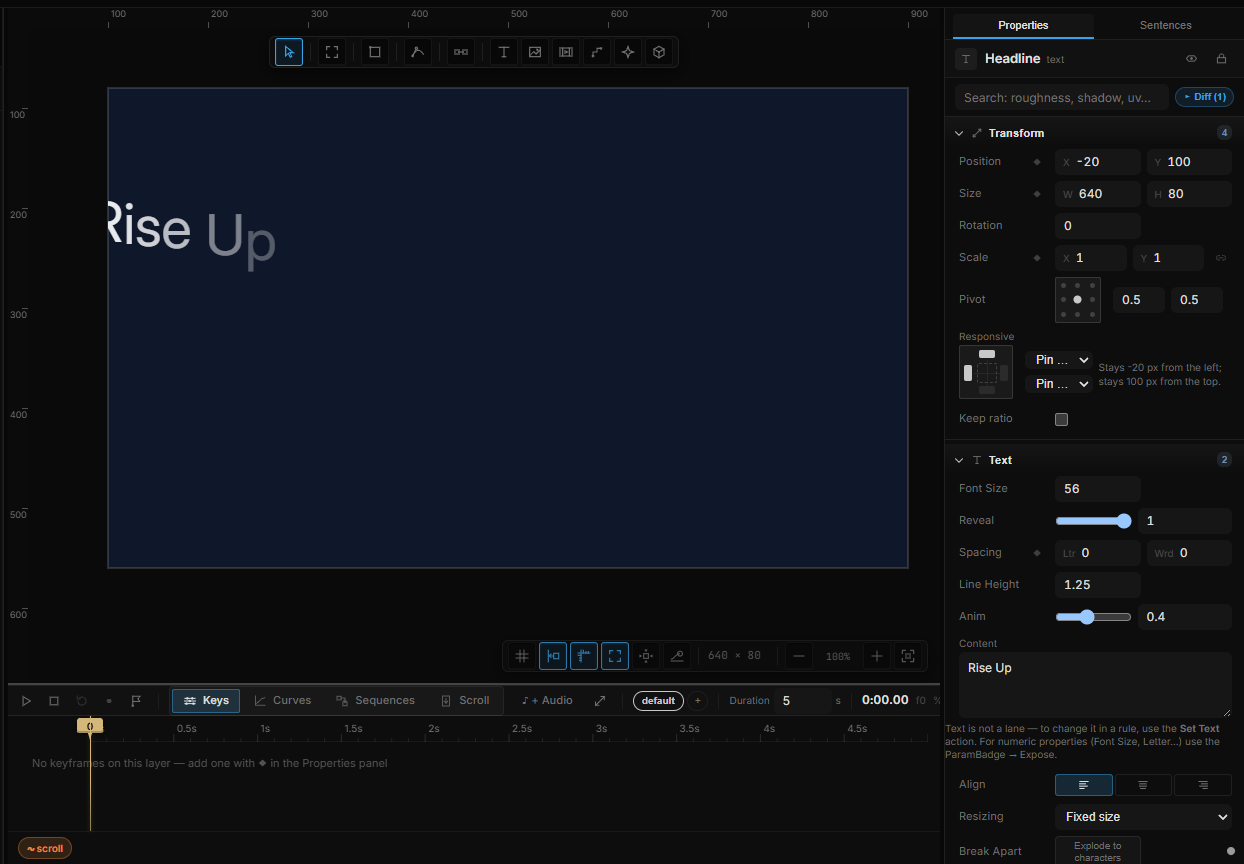
Task: Zoom out the canvas with minus
Action: coord(798,656)
